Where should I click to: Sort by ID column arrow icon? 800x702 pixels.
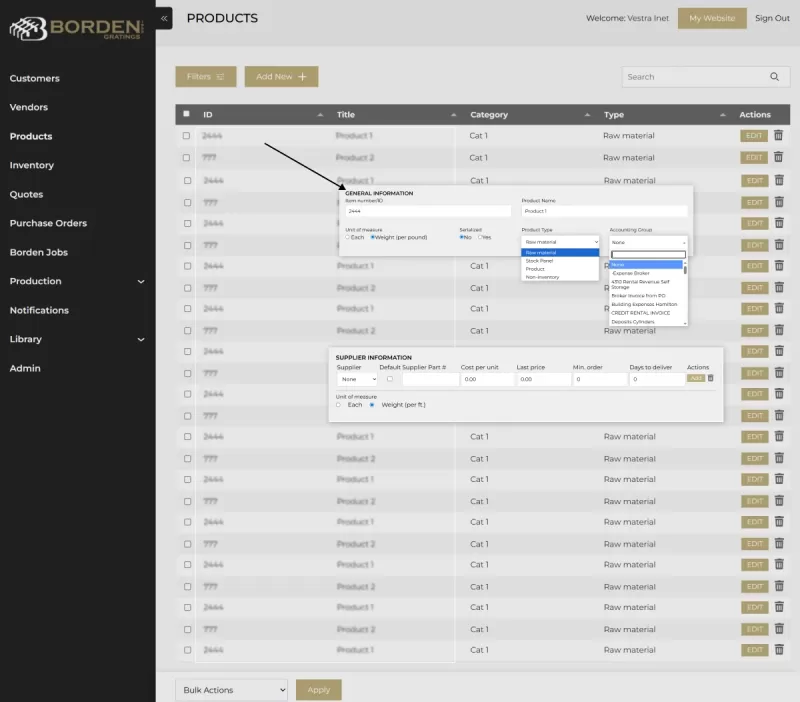(x=320, y=115)
